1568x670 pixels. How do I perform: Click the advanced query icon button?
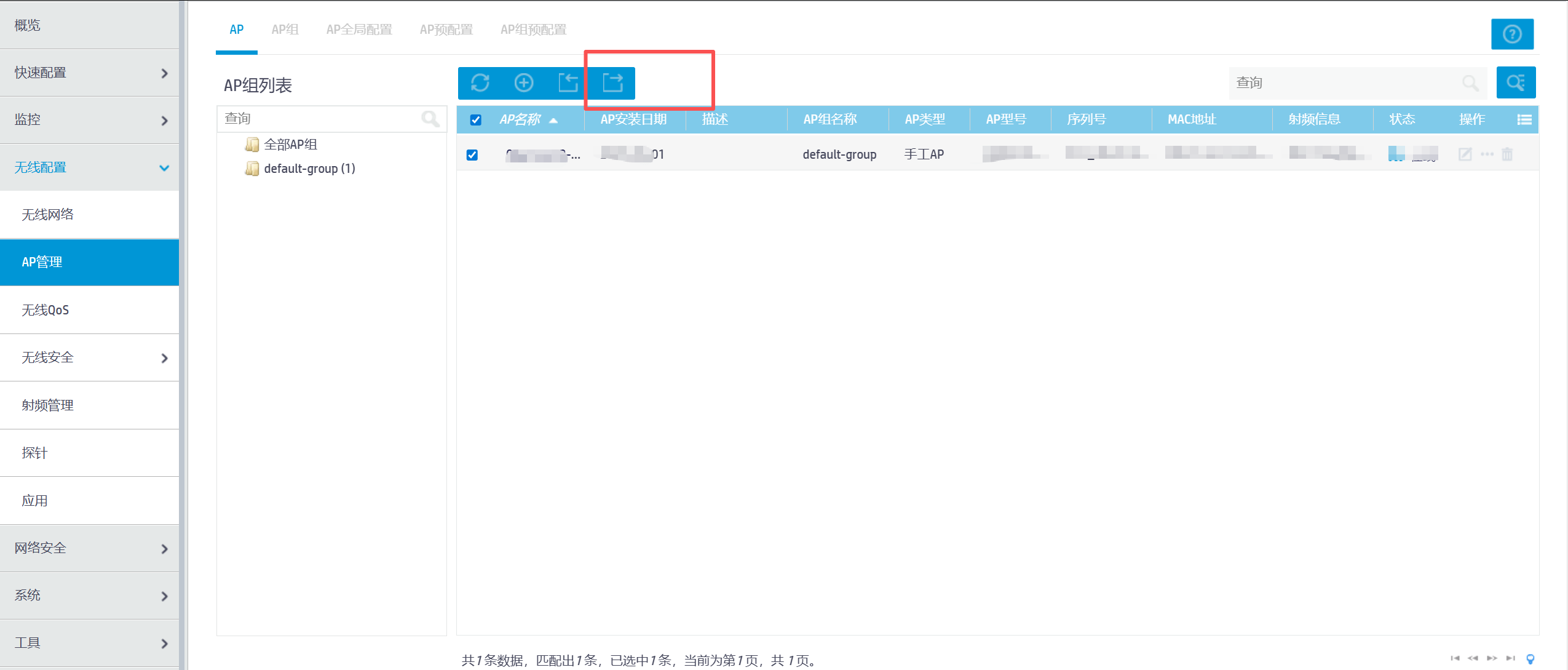pos(1516,82)
